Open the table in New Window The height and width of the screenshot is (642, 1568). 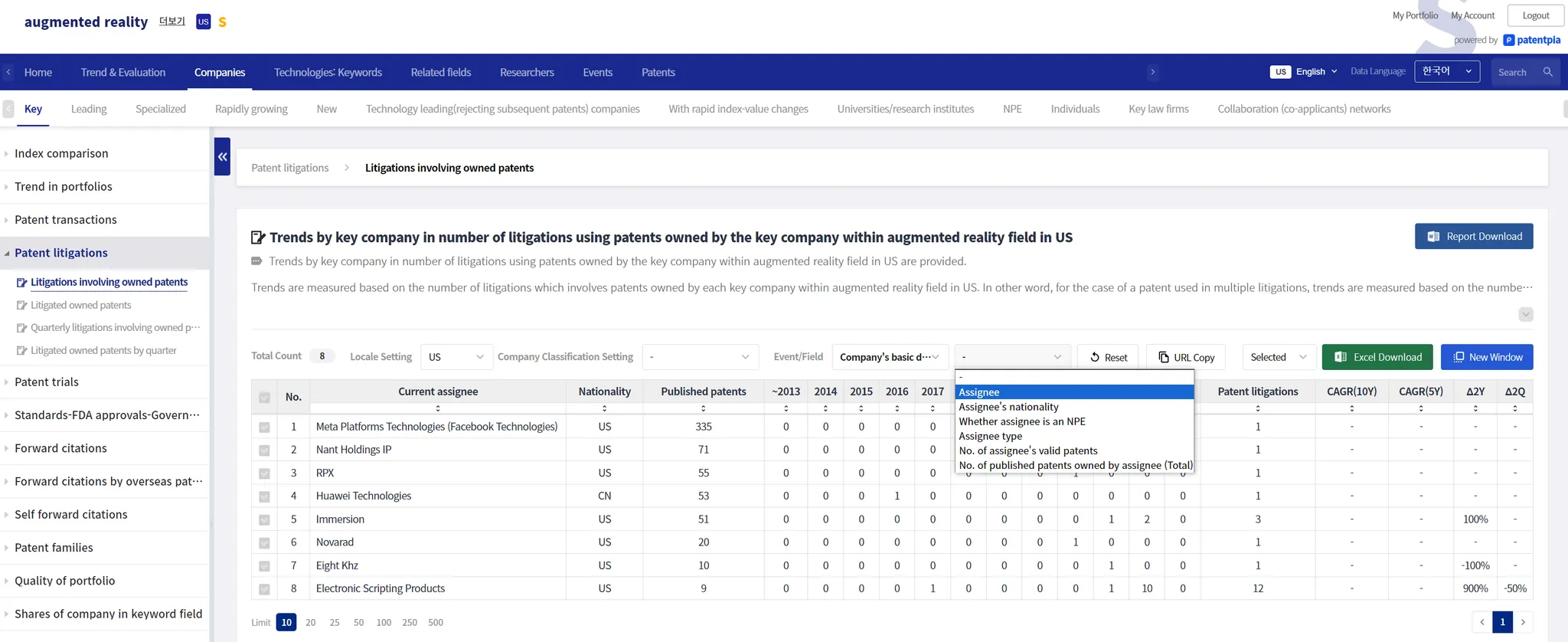pyautogui.click(x=1487, y=357)
